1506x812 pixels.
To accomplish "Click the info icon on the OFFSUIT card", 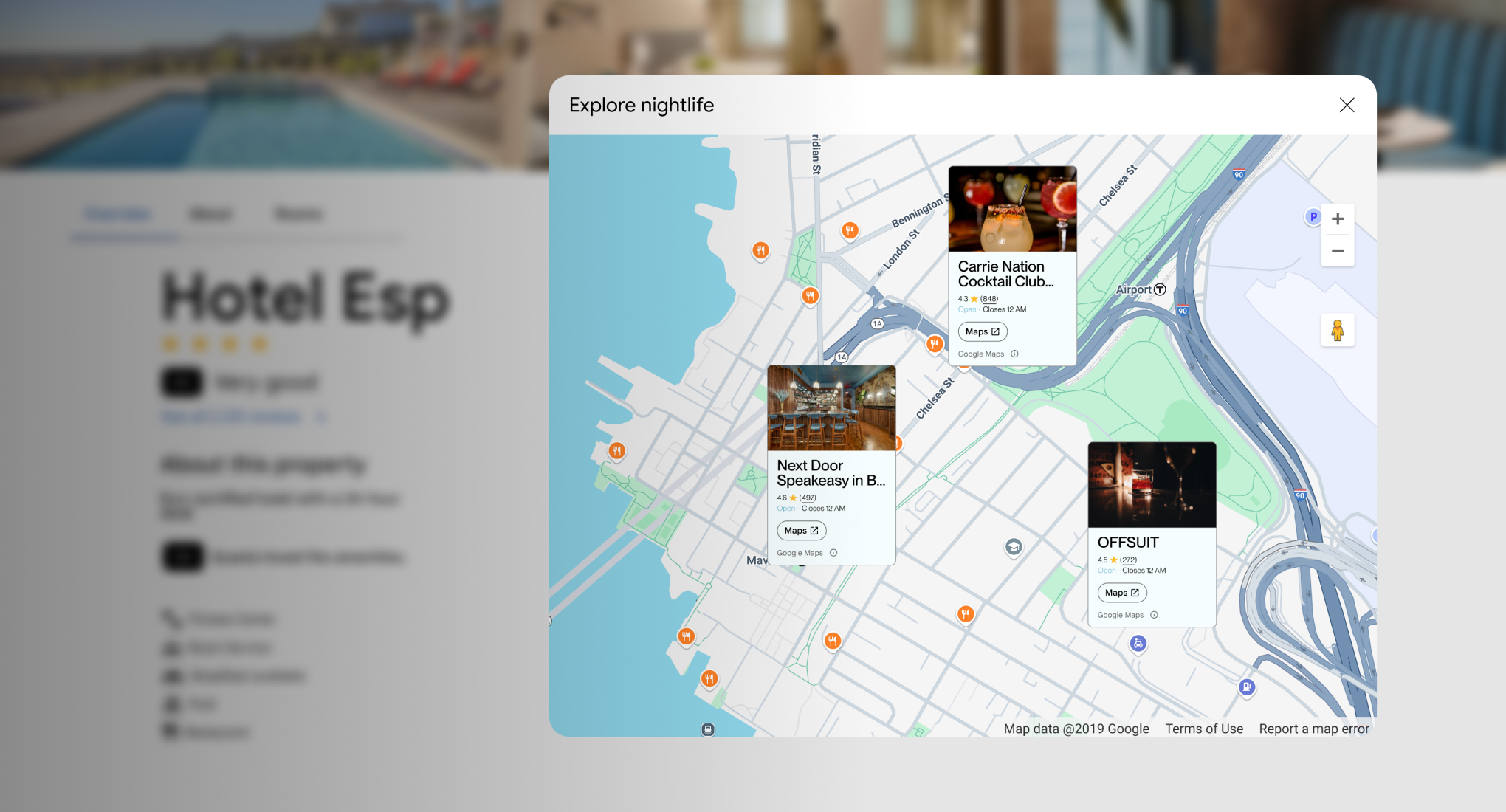I will click(x=1154, y=614).
